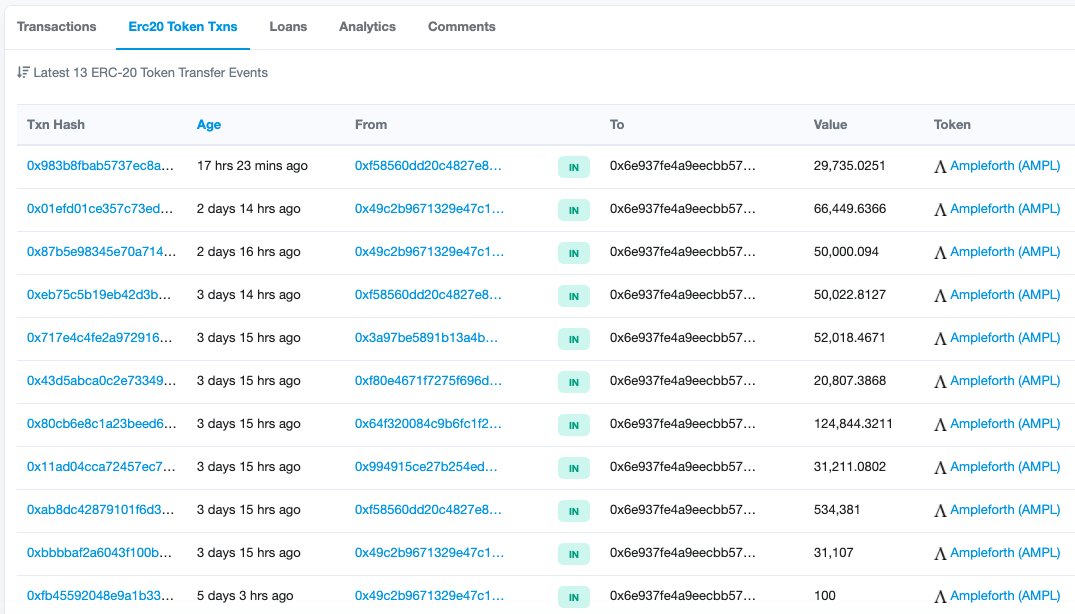Open sender address in 50,022.8127 row
This screenshot has height=614, width=1075.
click(x=428, y=295)
